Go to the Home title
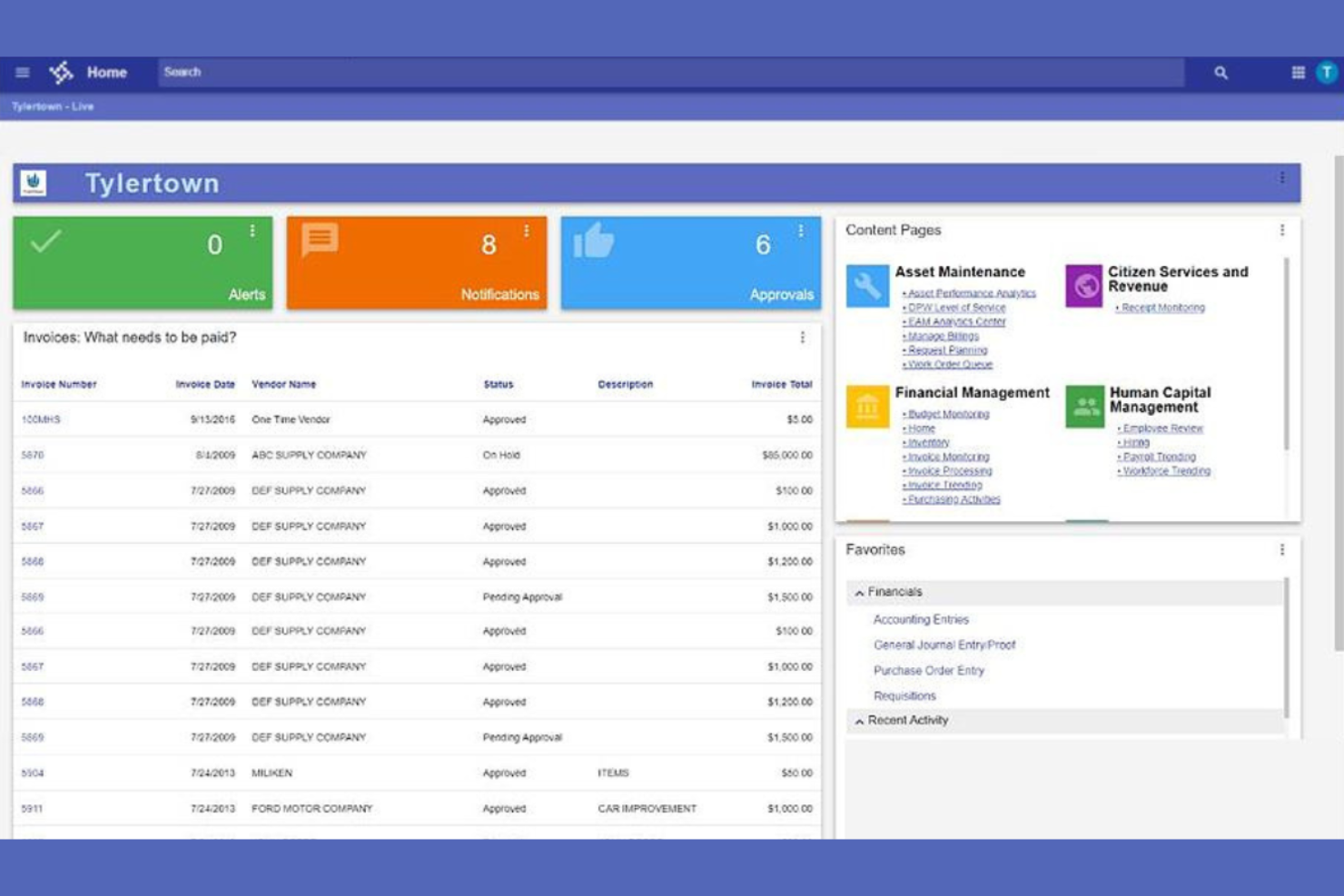This screenshot has width=1344, height=896. coord(107,73)
